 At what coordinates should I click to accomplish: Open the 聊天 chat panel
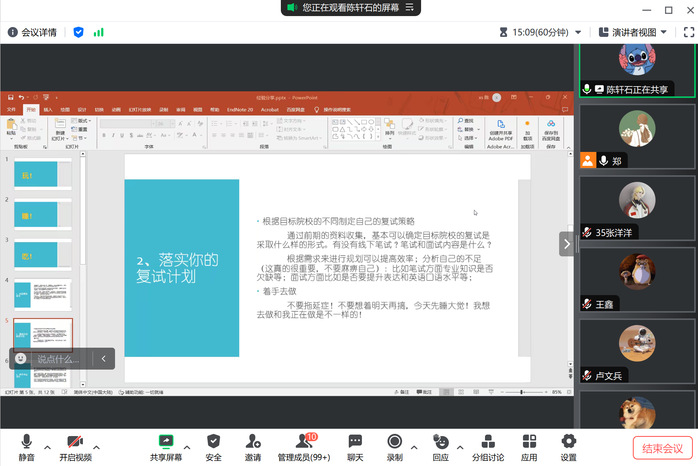pyautogui.click(x=355, y=447)
